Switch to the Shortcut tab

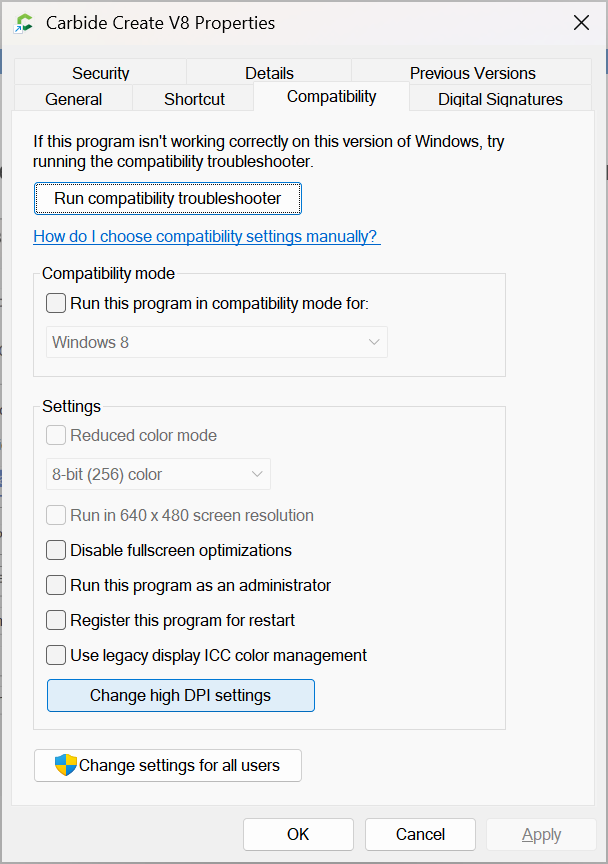point(194,99)
